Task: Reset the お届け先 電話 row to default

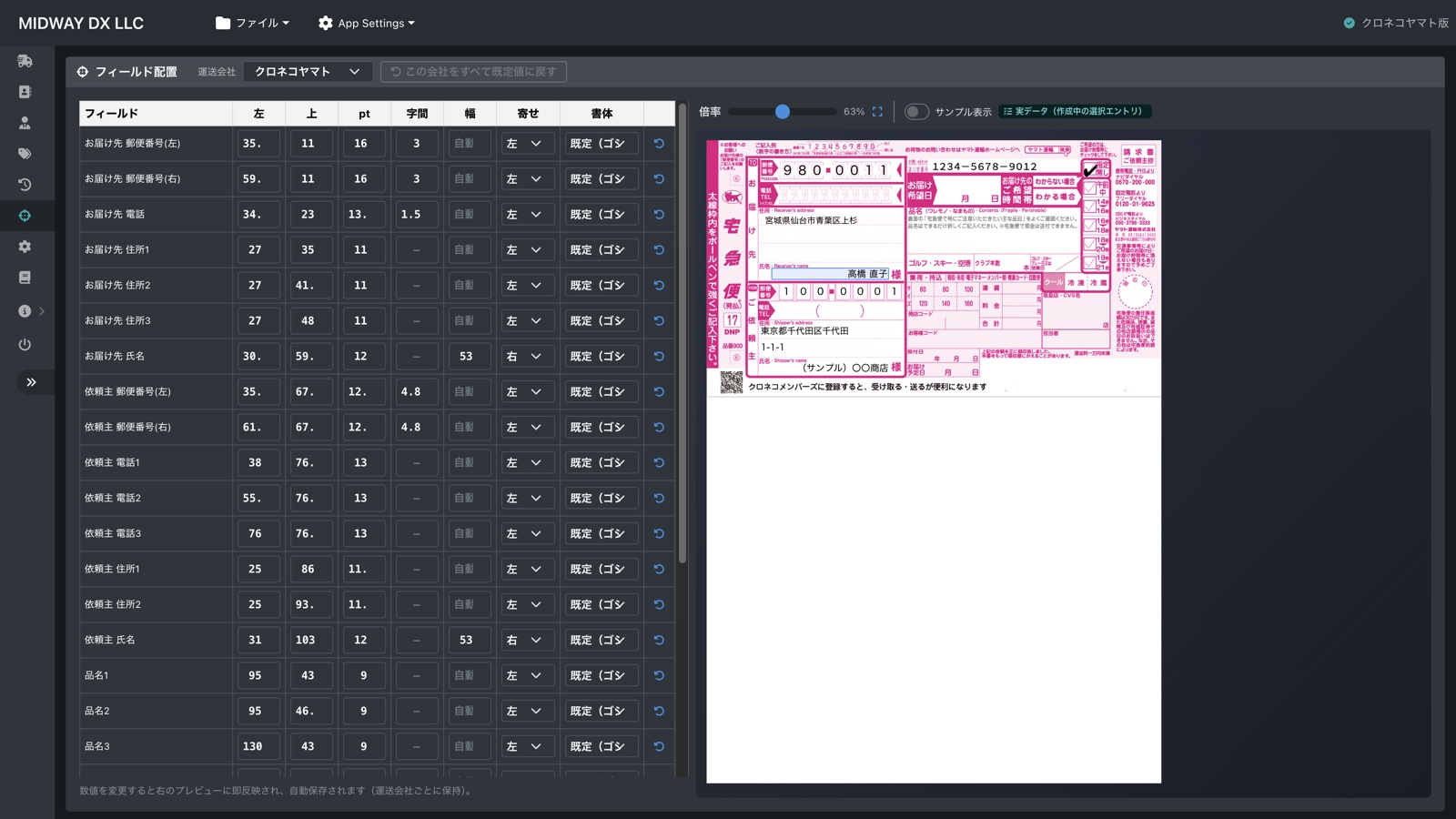Action: coord(659,215)
